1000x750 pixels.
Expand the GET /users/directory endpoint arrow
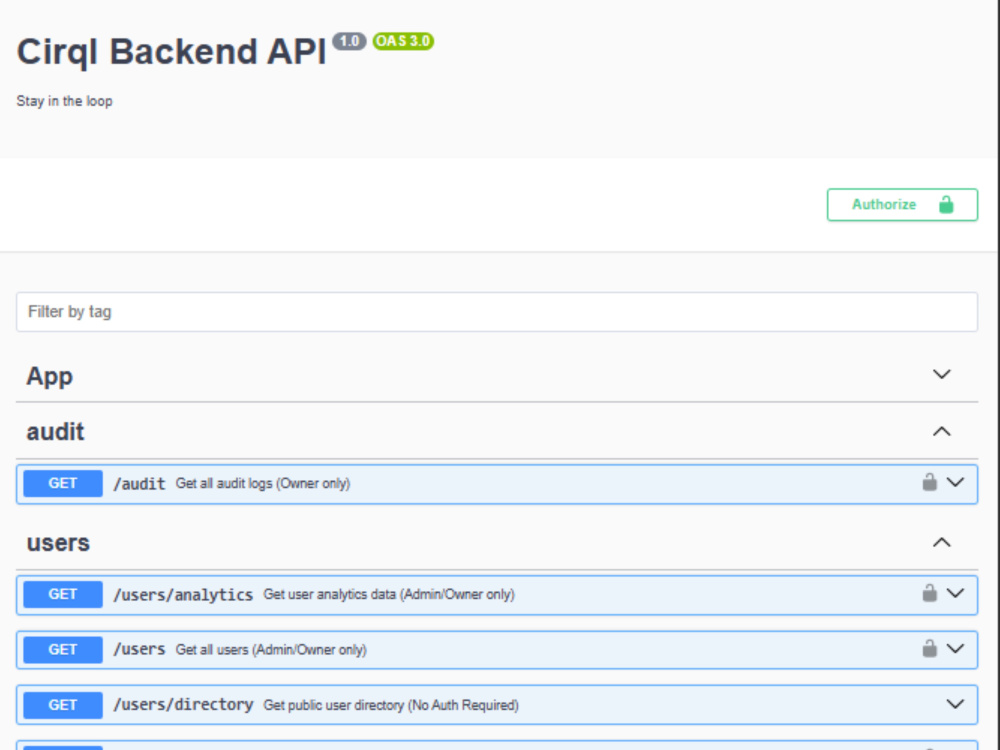pyautogui.click(x=955, y=705)
